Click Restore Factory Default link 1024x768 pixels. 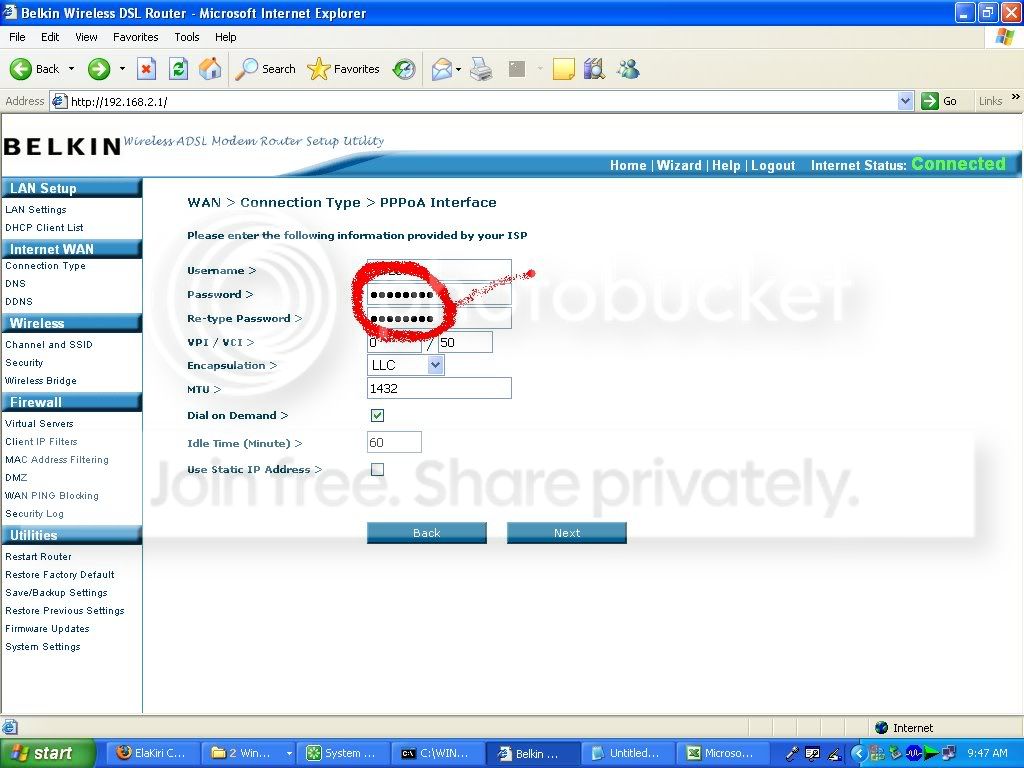(x=60, y=575)
